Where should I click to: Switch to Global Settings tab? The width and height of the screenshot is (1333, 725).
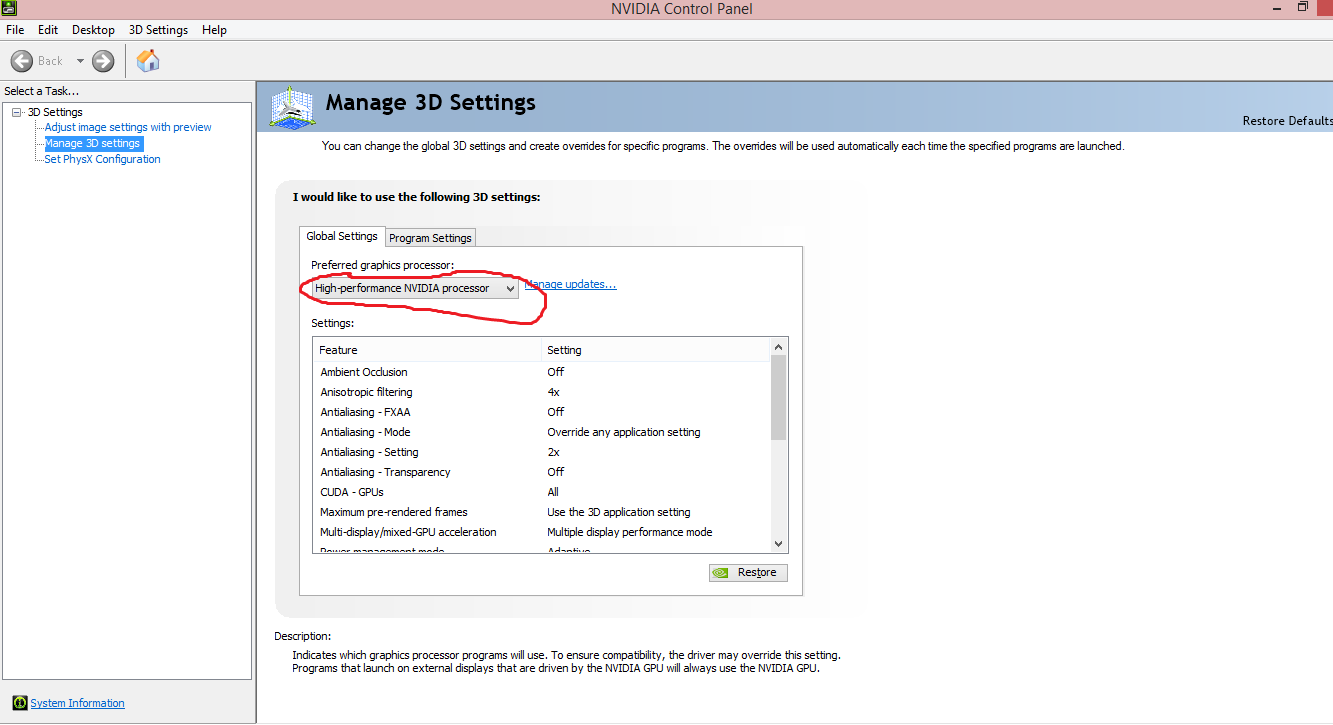coord(342,236)
